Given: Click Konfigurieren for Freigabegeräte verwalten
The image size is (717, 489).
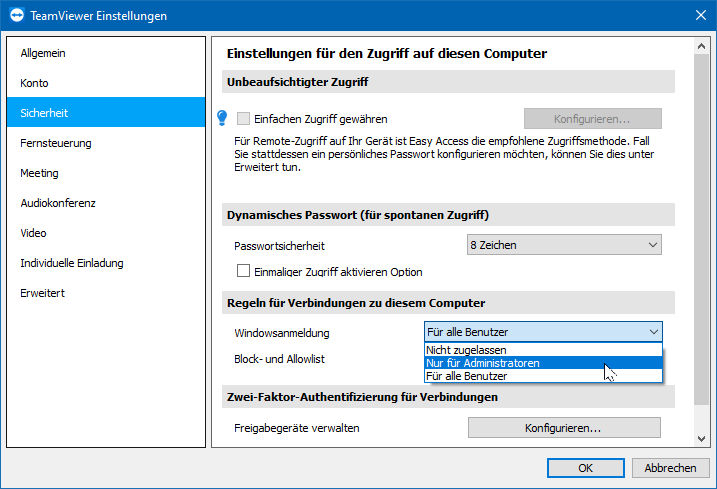Looking at the screenshot, I should point(564,428).
